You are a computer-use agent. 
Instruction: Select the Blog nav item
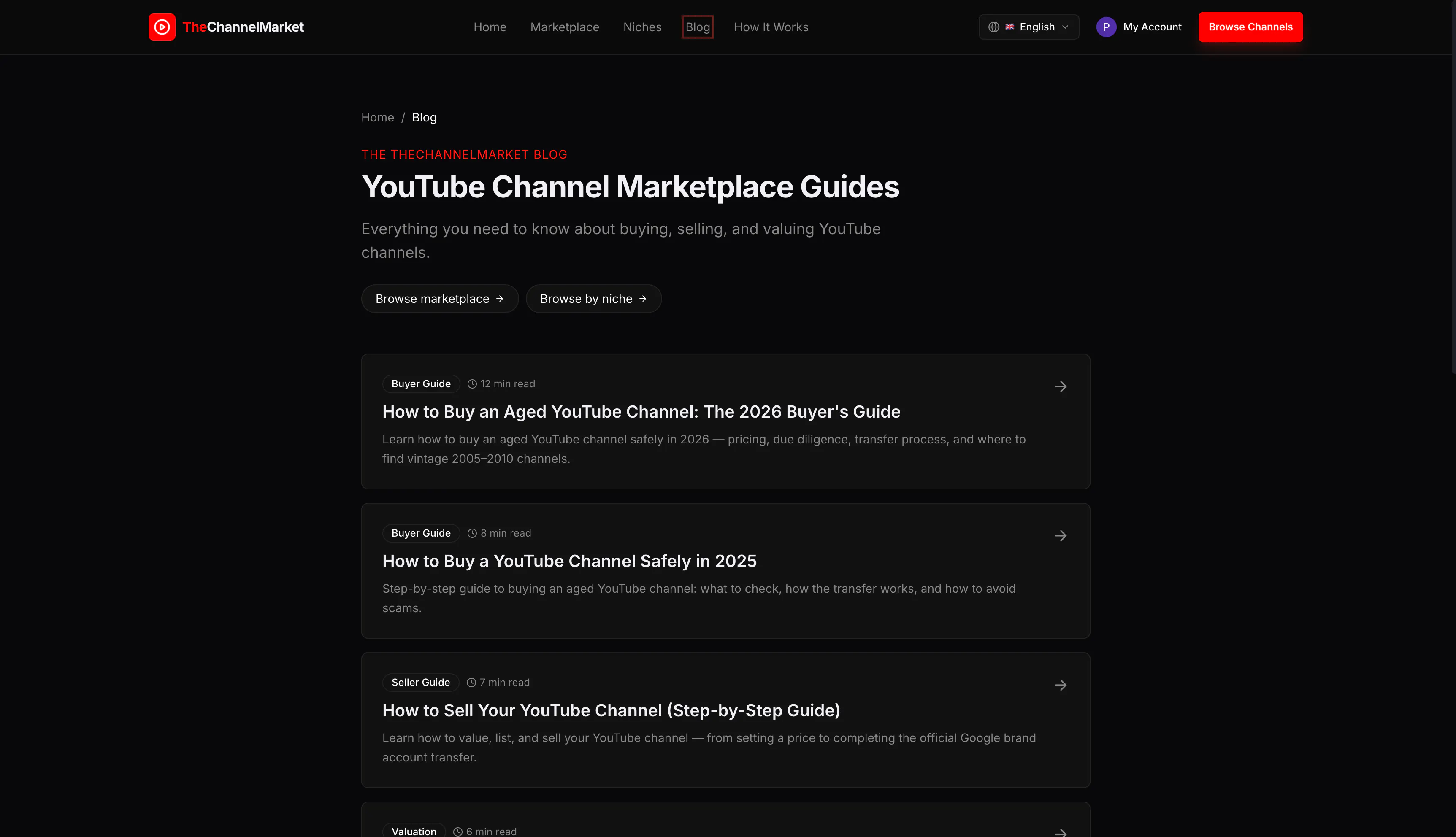[698, 27]
